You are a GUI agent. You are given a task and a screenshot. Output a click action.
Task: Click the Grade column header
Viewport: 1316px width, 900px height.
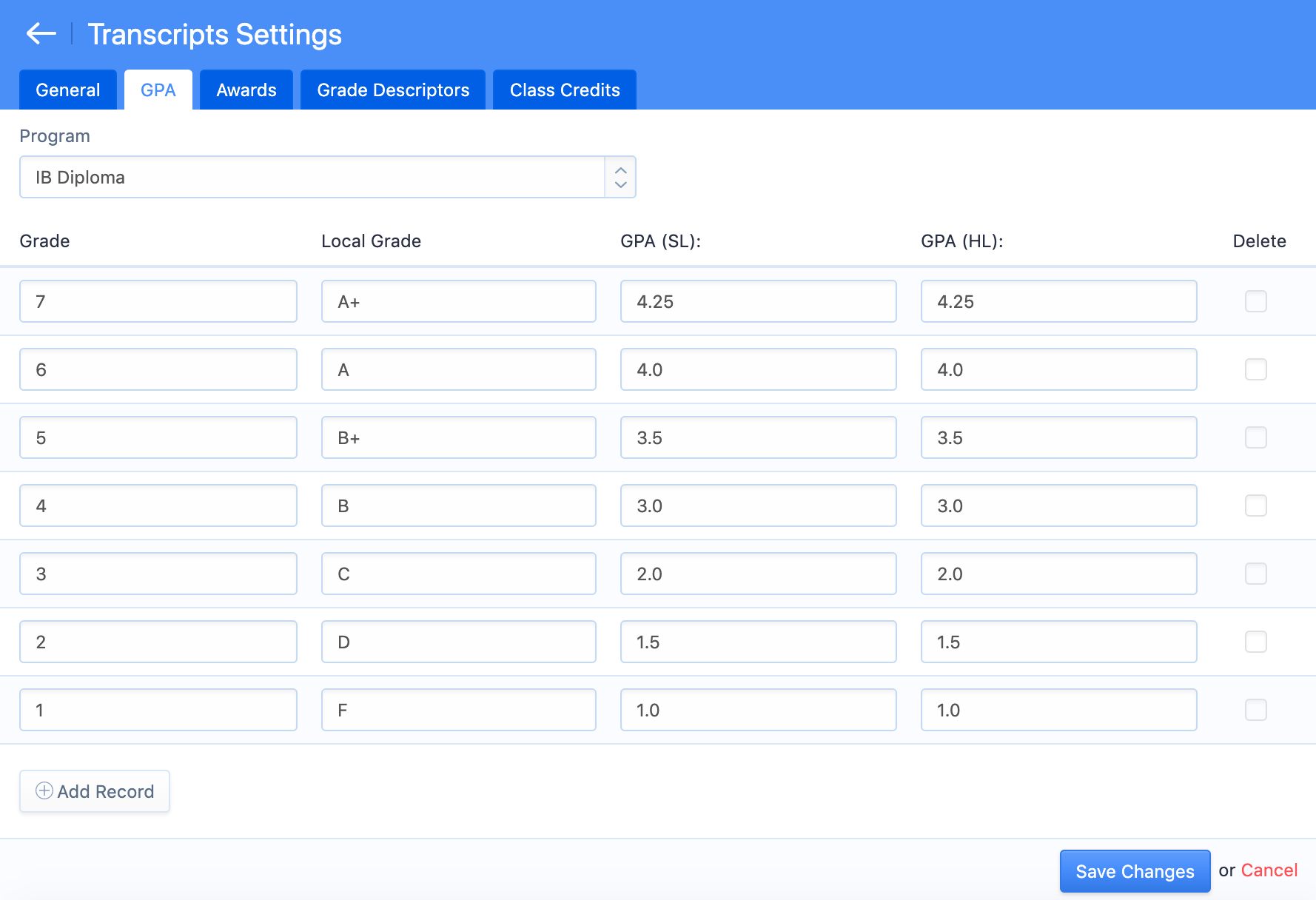pyautogui.click(x=44, y=241)
